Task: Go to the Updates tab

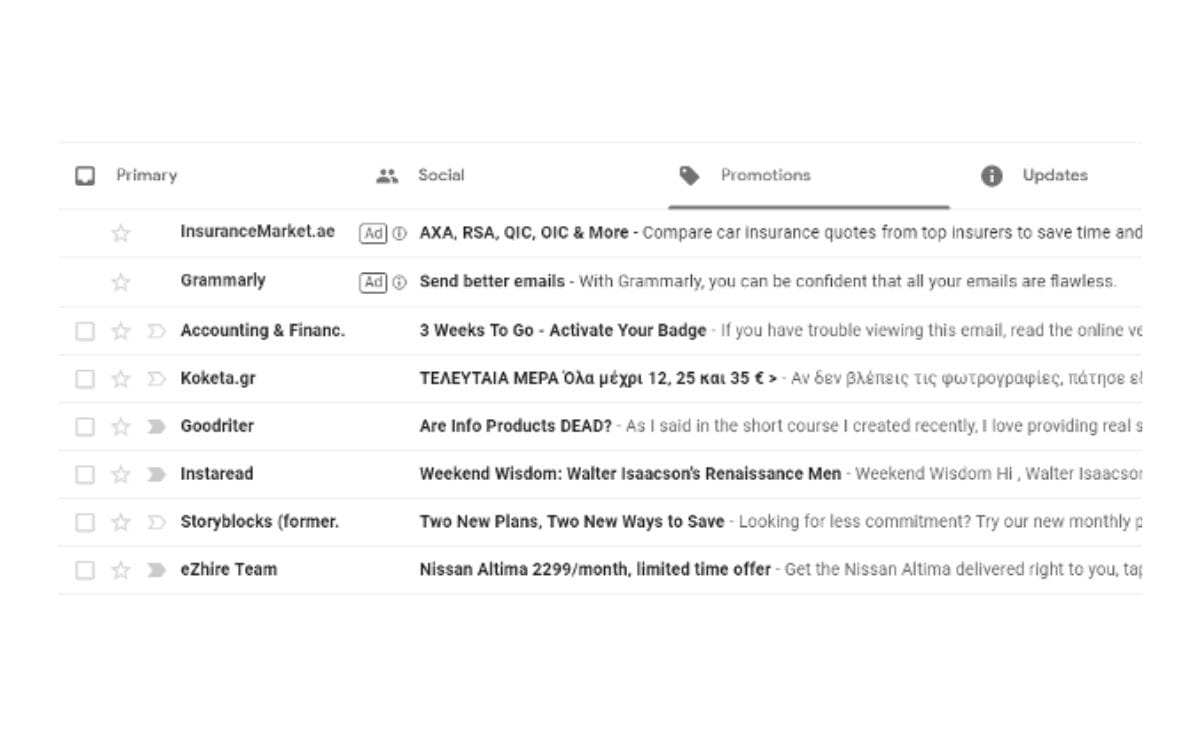Action: [x=1054, y=176]
